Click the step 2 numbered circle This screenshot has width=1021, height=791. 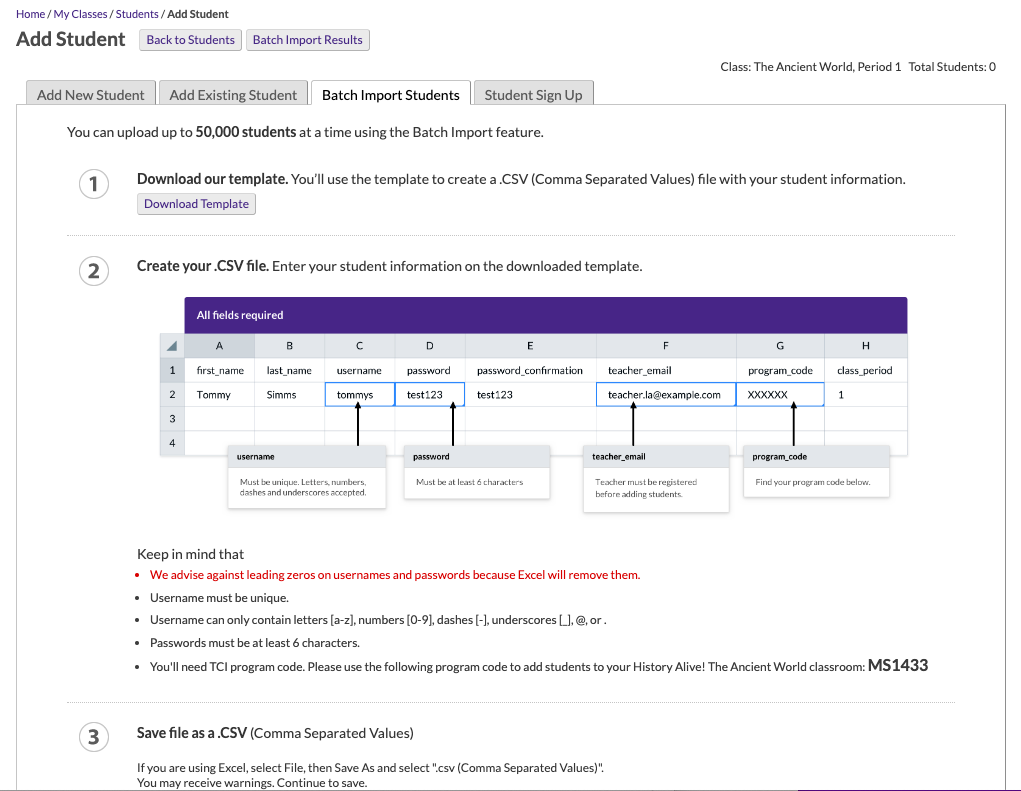[x=93, y=271]
